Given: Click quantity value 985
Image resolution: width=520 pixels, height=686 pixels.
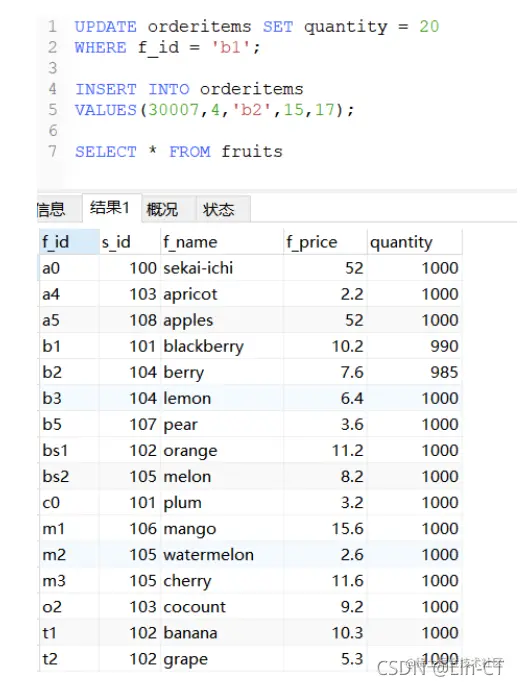Looking at the screenshot, I should click(415, 372).
